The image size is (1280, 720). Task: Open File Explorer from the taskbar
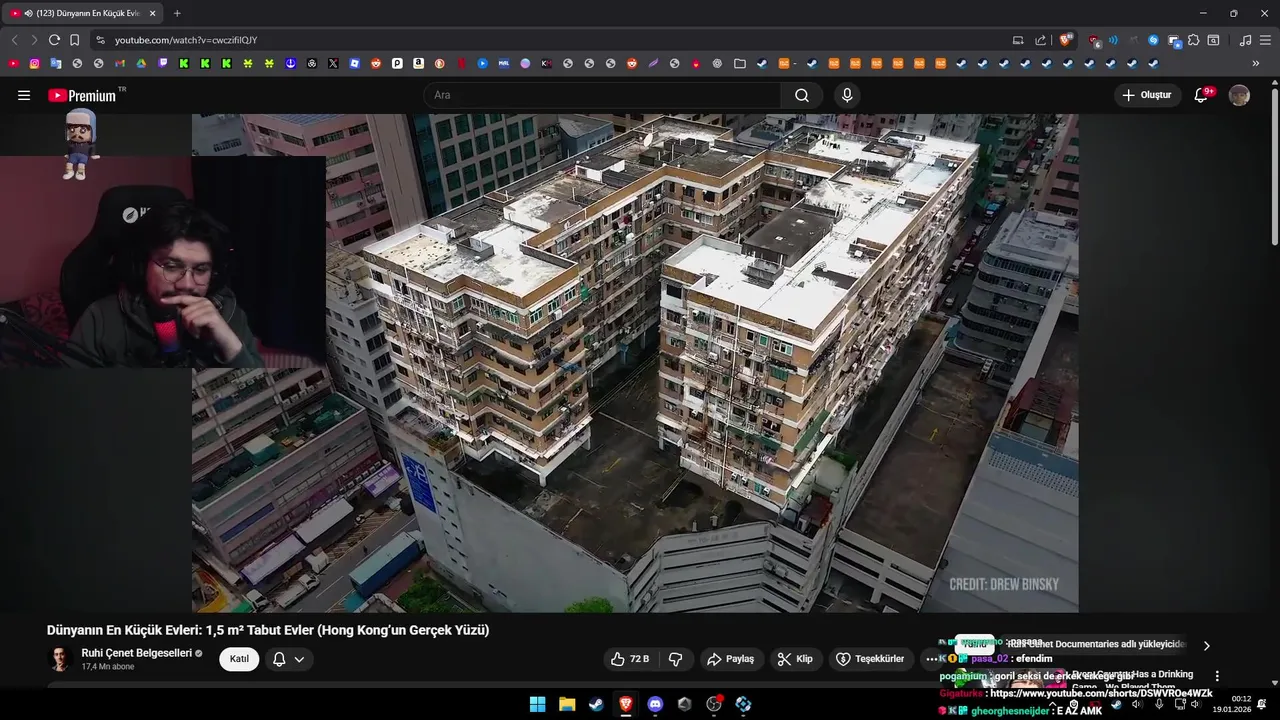tap(567, 704)
